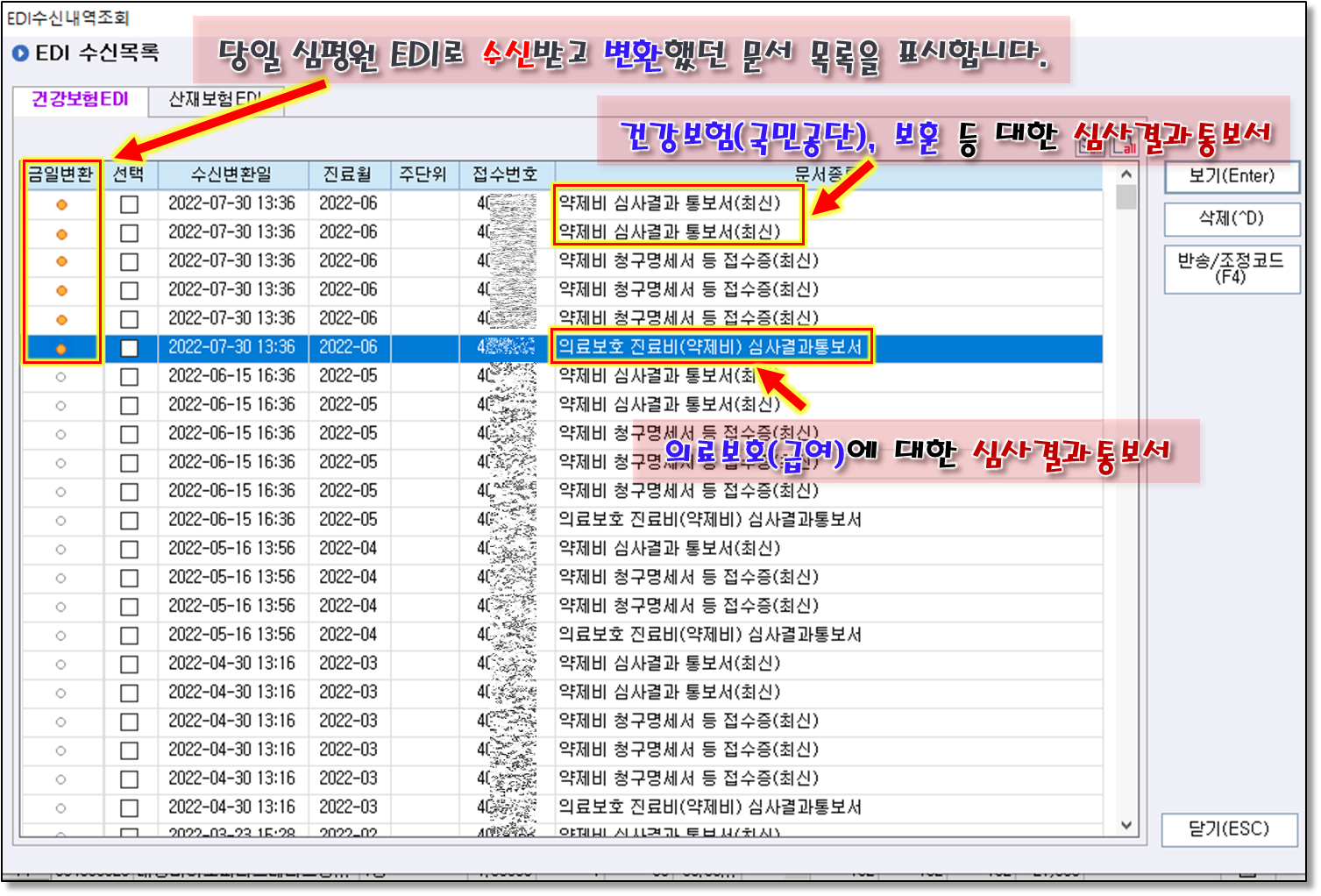This screenshot has width=1321, height=896.
Task: Click gray circle in 2022-04 의료보호 진료비 row
Action: pos(60,636)
